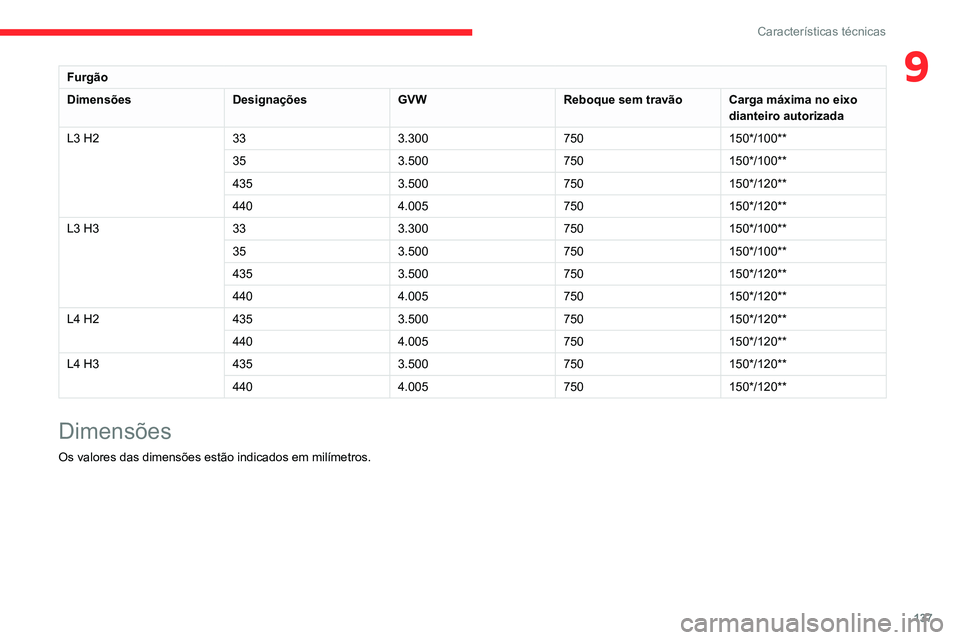Viewport: 960px width, 640px height.
Task: Click GVW '3.300' in the L3 H2 group
Action: coord(413,138)
